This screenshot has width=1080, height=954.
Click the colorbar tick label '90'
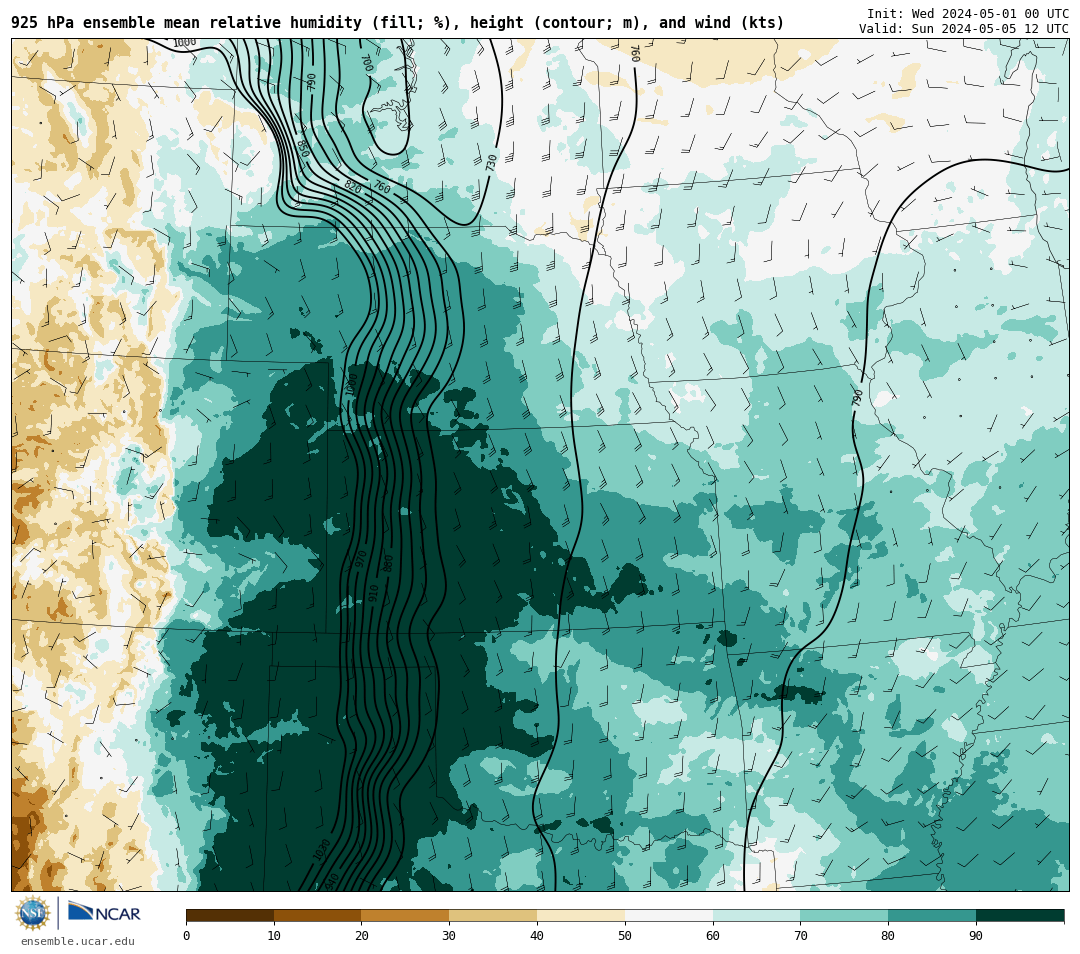pos(976,935)
